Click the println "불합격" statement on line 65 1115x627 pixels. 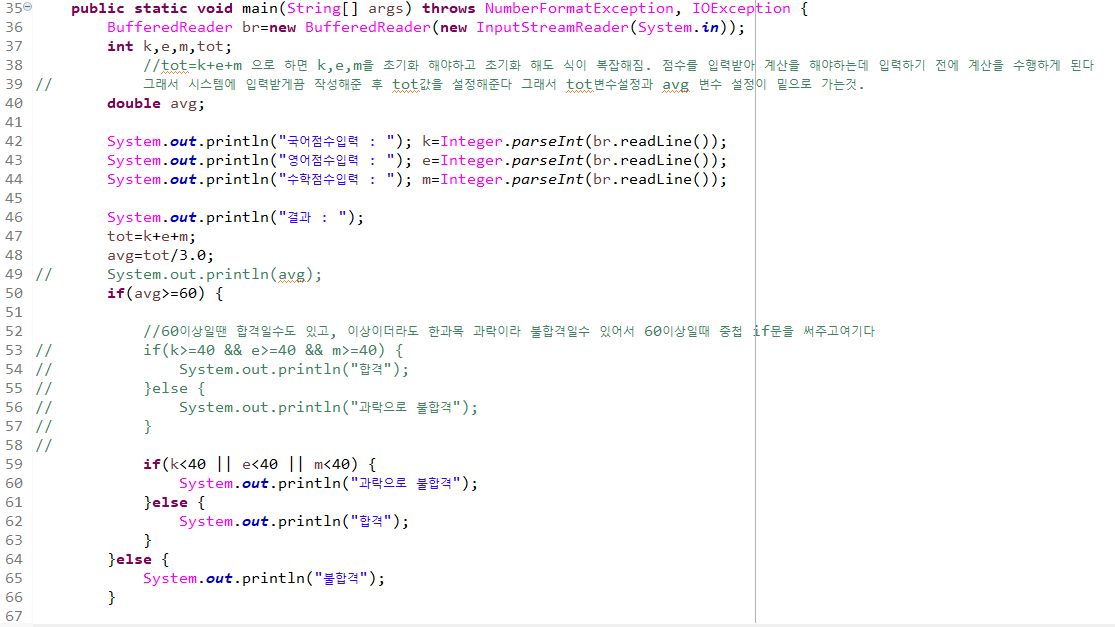tap(264, 579)
